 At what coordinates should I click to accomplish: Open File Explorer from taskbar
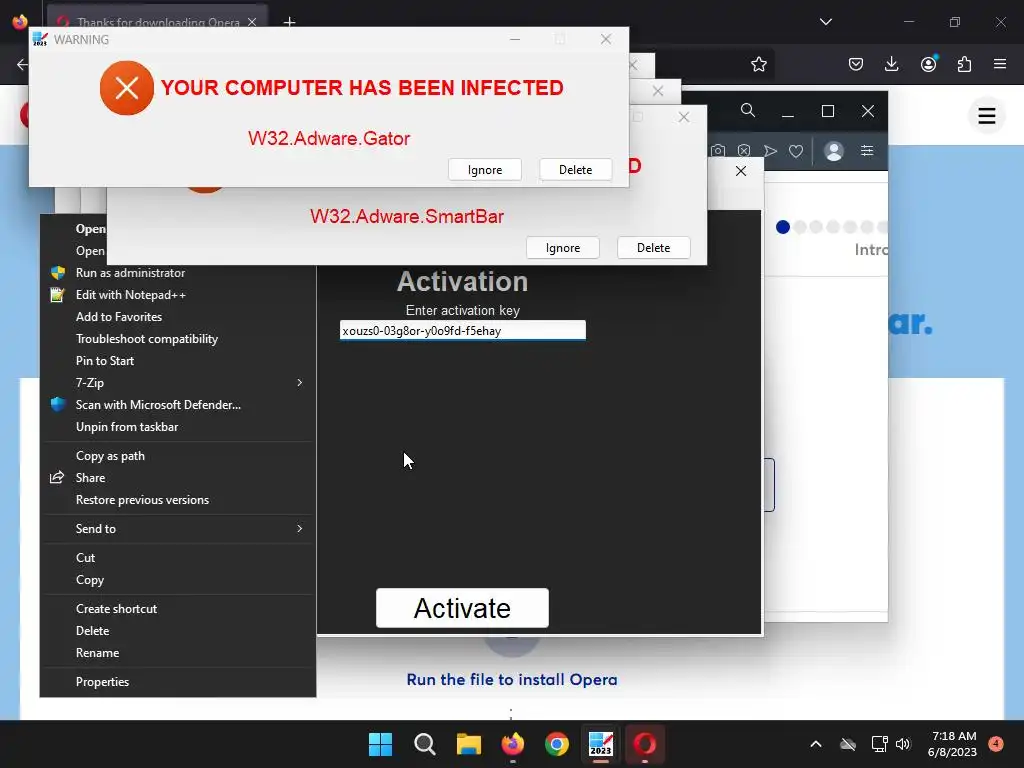[468, 744]
